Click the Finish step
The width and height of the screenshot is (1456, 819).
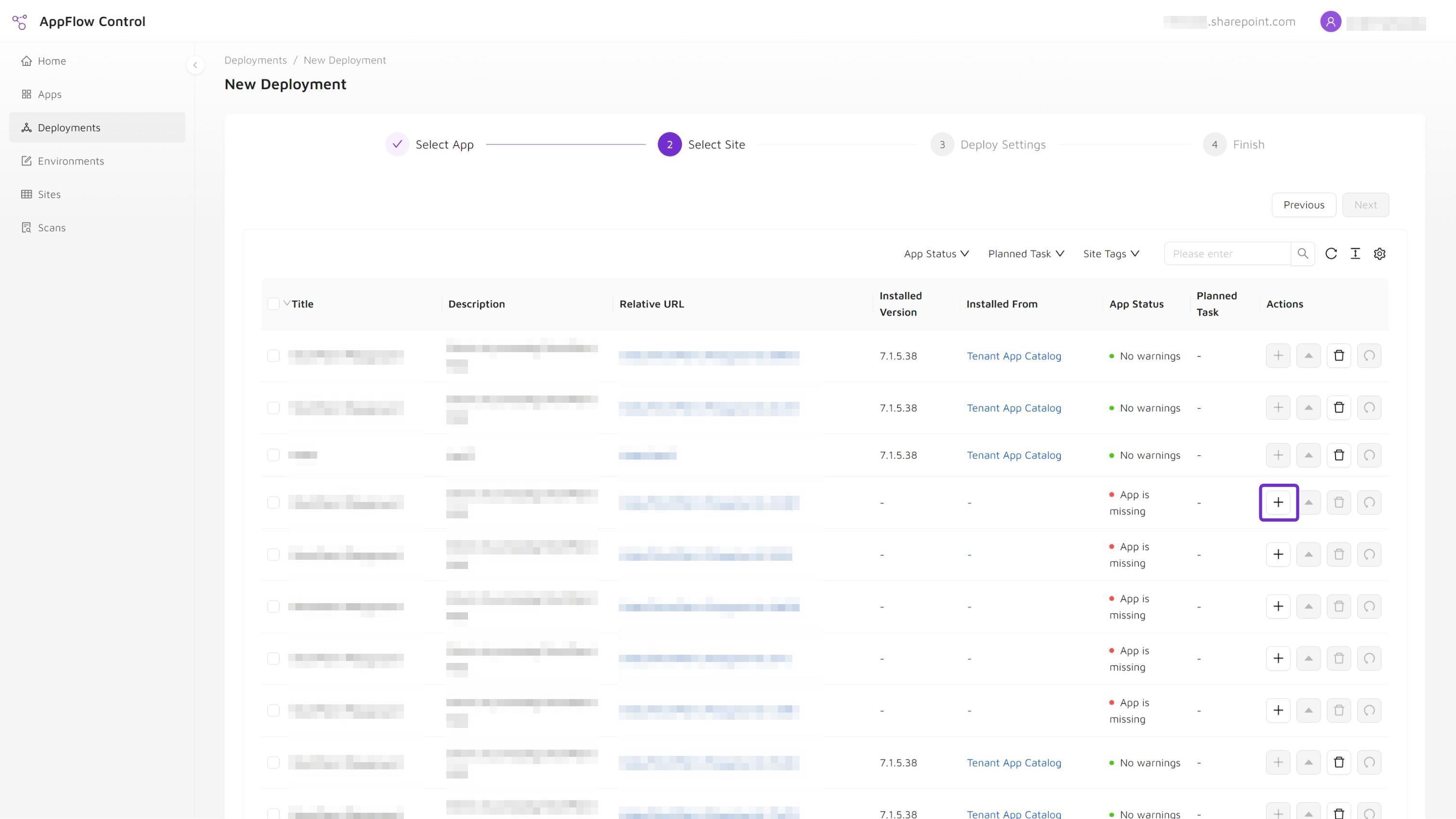point(1234,145)
